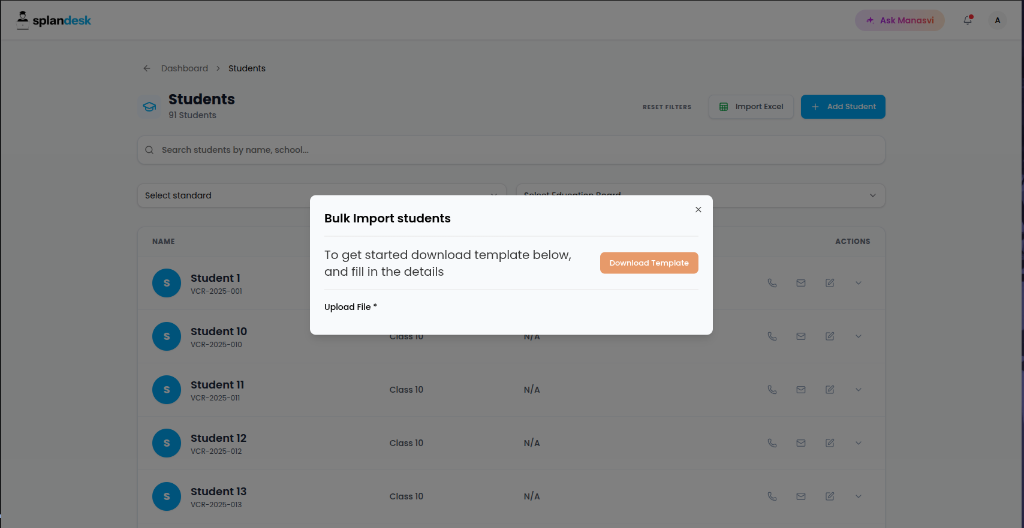
Task: Edit Student 1 via pencil icon
Action: click(x=830, y=283)
